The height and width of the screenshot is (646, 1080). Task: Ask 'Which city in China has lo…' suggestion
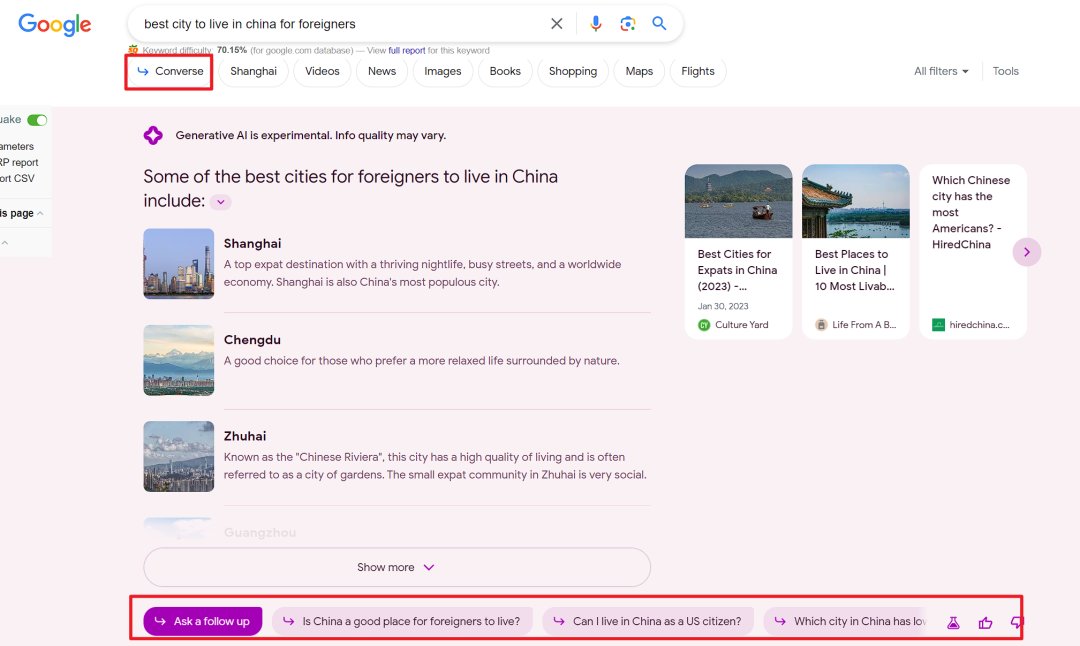[x=847, y=621]
